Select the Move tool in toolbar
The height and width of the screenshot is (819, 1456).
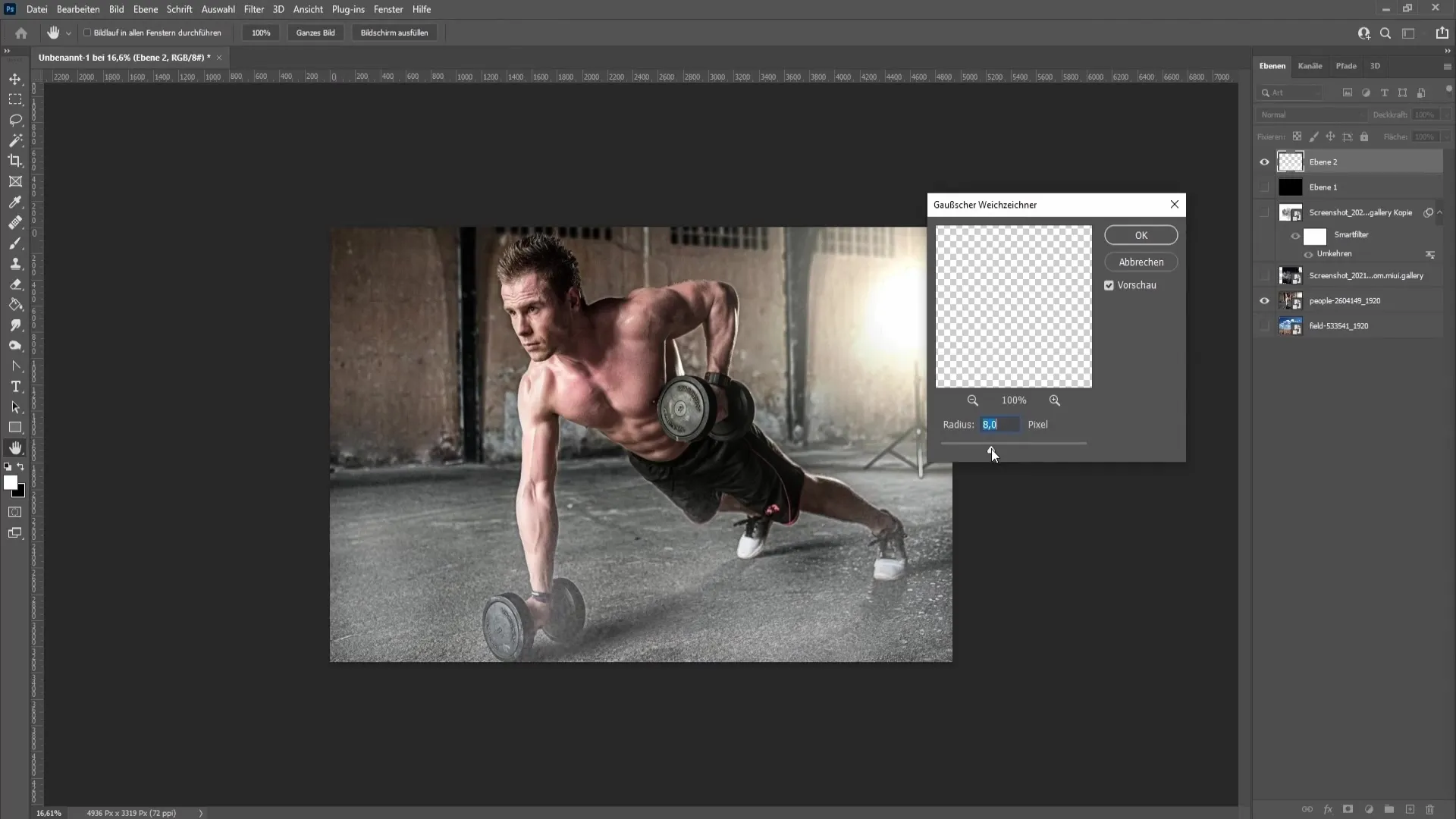15,78
